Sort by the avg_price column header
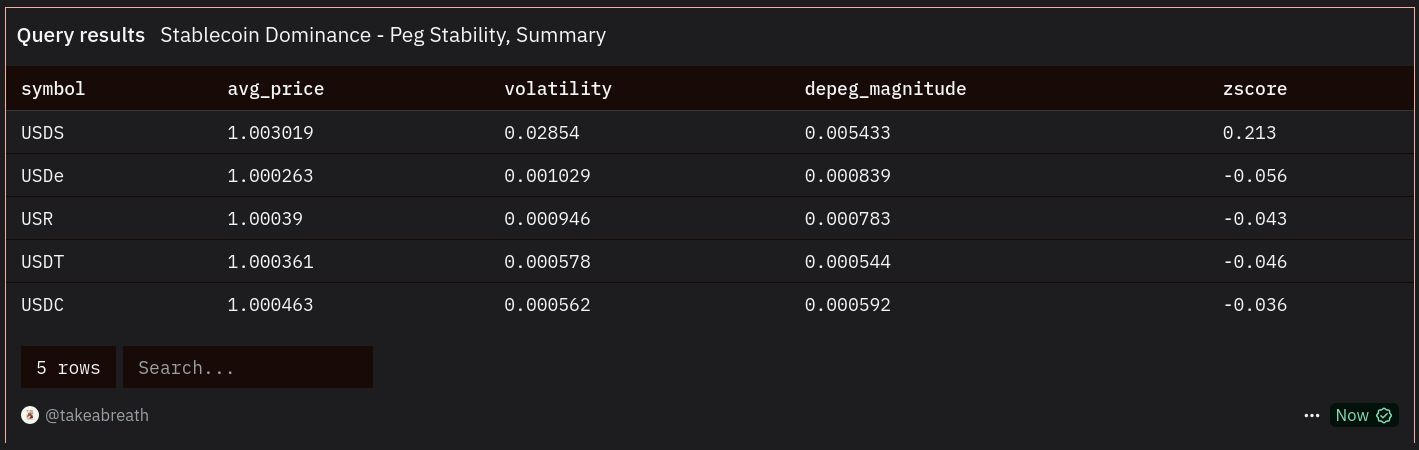Image resolution: width=1419 pixels, height=450 pixels. point(276,89)
